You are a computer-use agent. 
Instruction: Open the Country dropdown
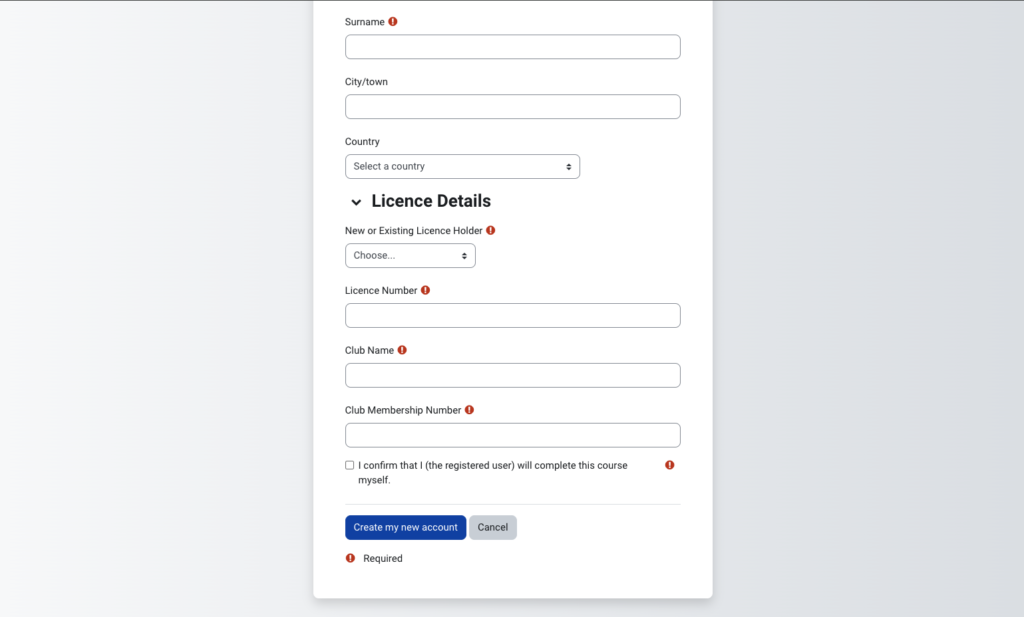click(x=462, y=166)
